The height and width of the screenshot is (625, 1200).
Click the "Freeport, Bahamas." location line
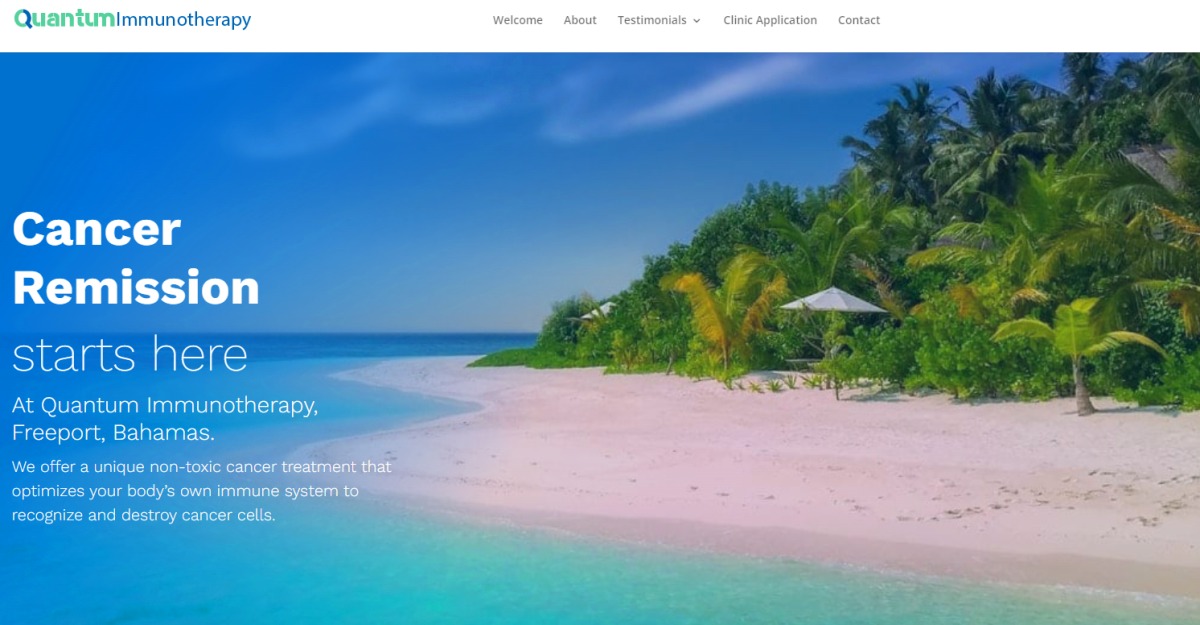(113, 433)
